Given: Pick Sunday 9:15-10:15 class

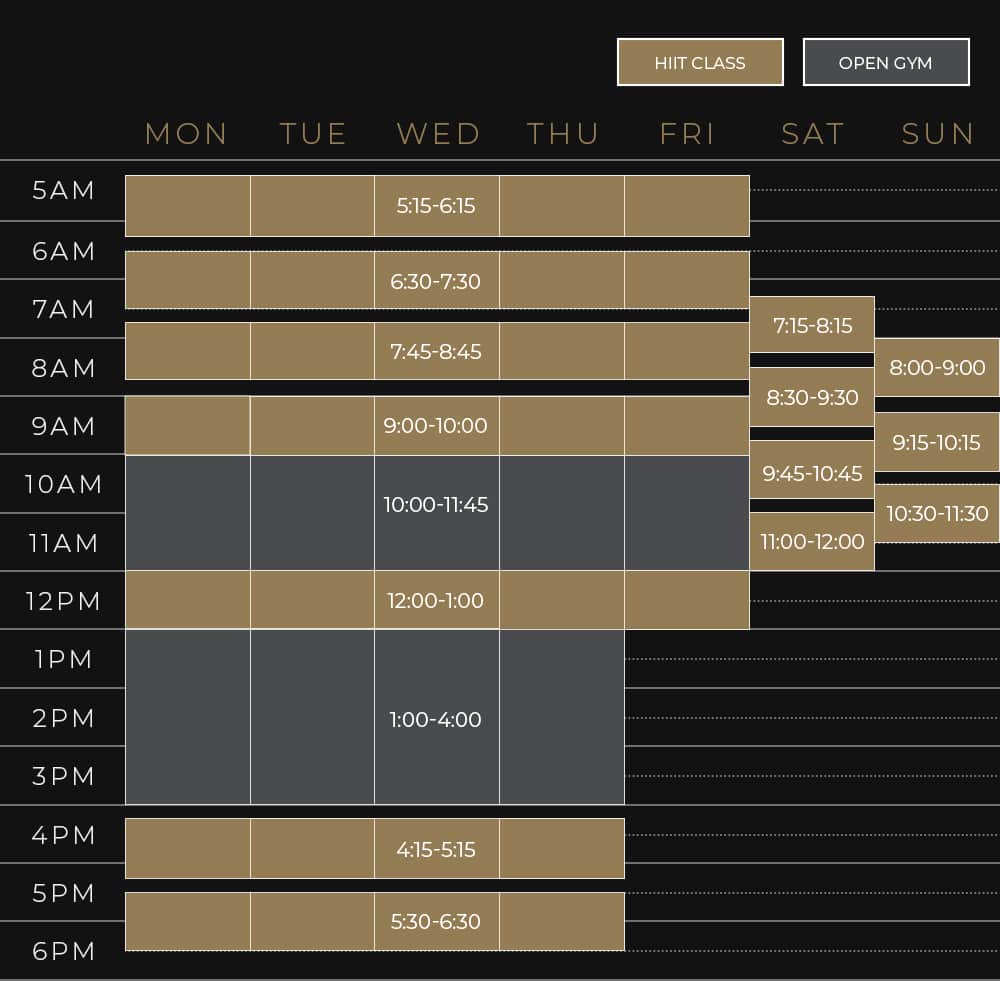Looking at the screenshot, I should point(937,442).
